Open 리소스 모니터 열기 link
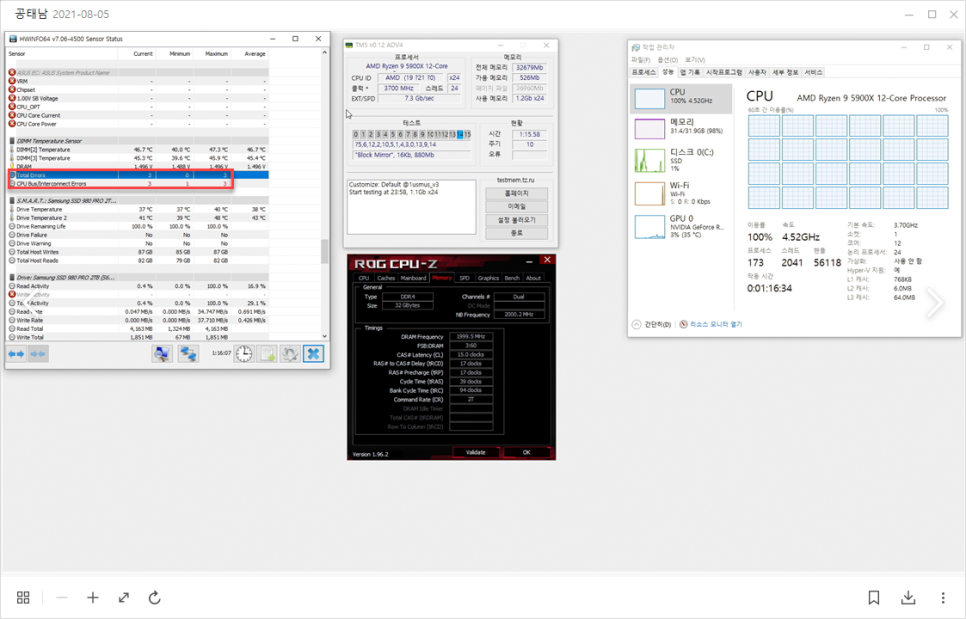 716,324
